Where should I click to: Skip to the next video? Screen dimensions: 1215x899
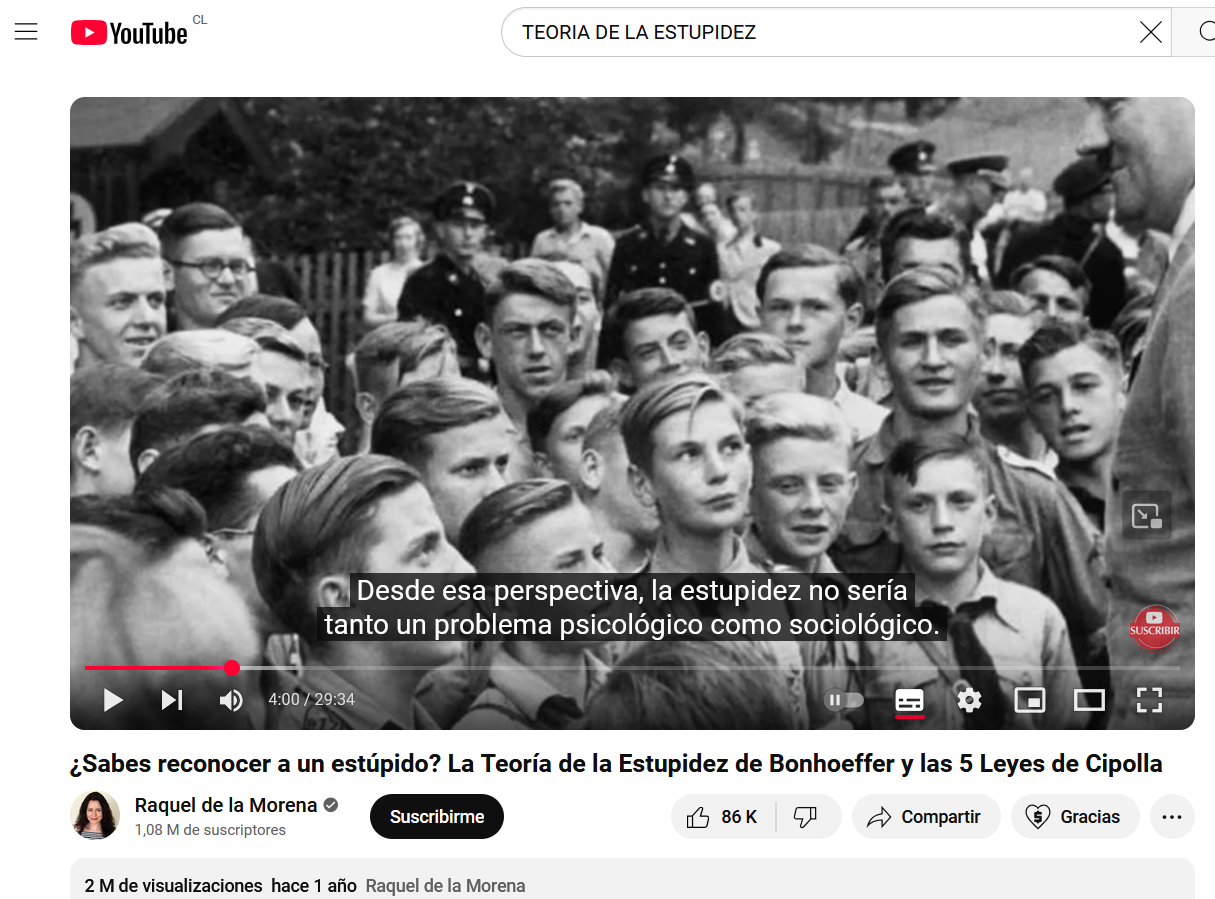(172, 700)
